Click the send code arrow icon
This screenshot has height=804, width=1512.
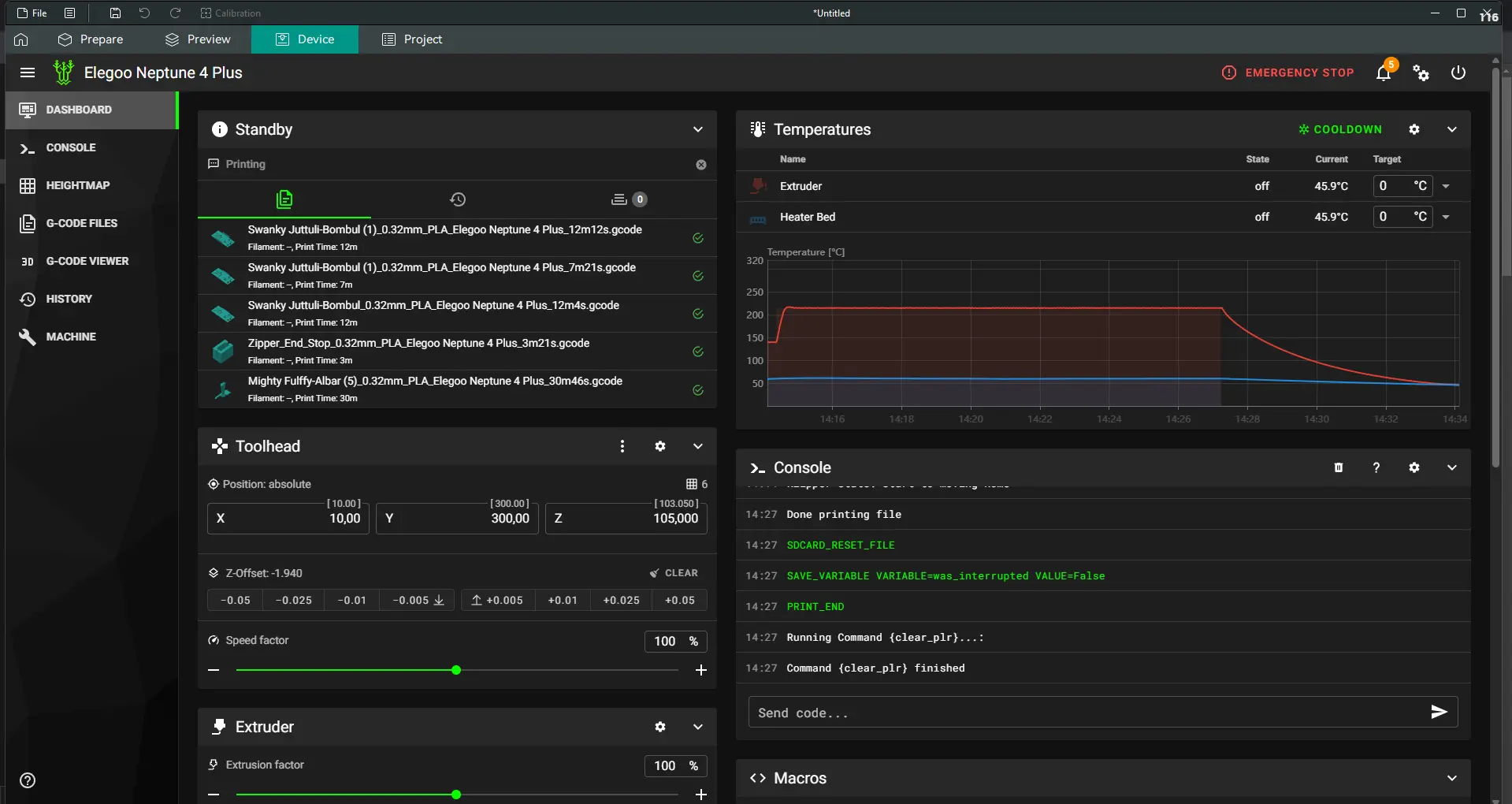(x=1439, y=712)
